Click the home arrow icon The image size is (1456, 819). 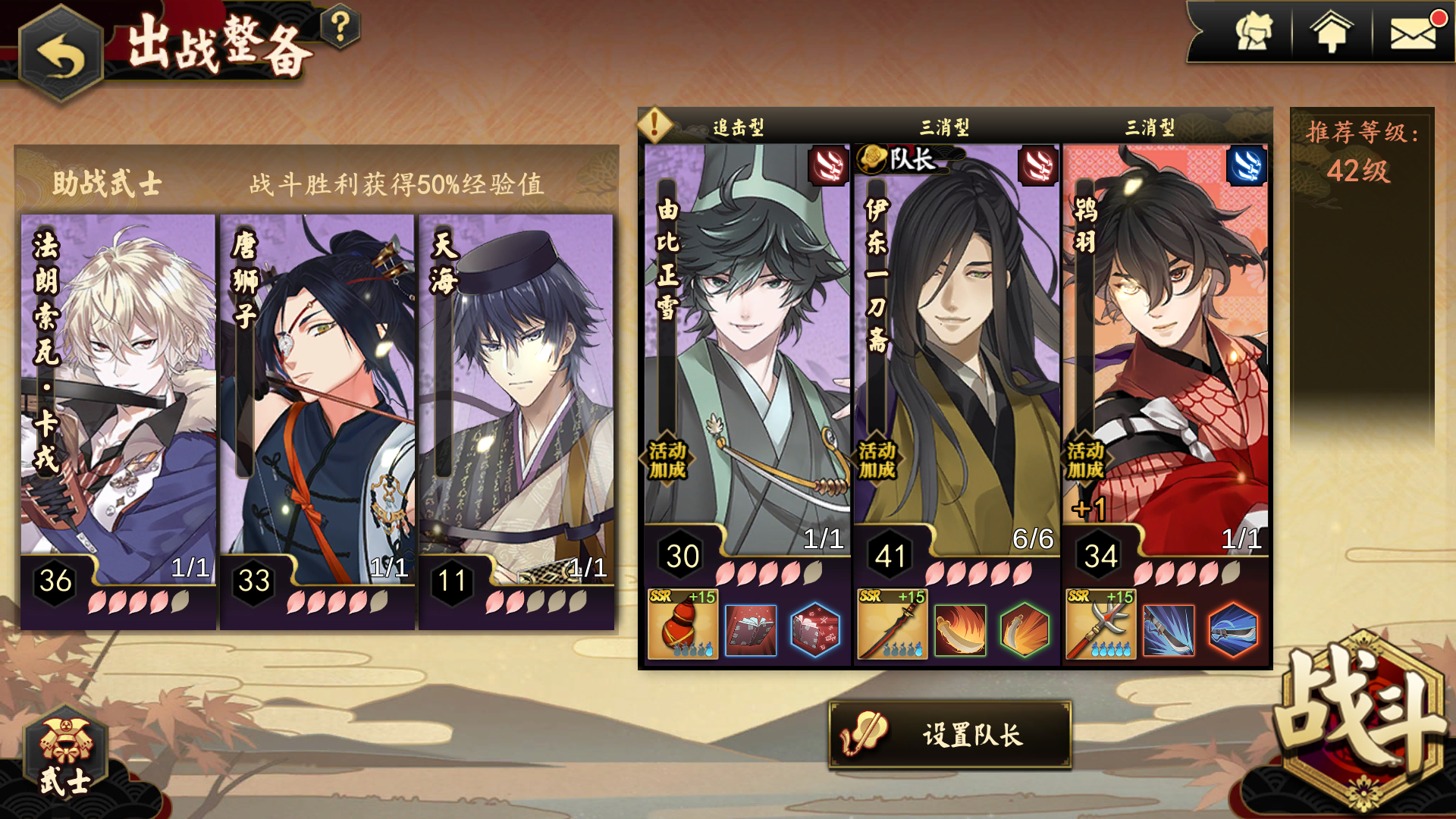click(1332, 32)
